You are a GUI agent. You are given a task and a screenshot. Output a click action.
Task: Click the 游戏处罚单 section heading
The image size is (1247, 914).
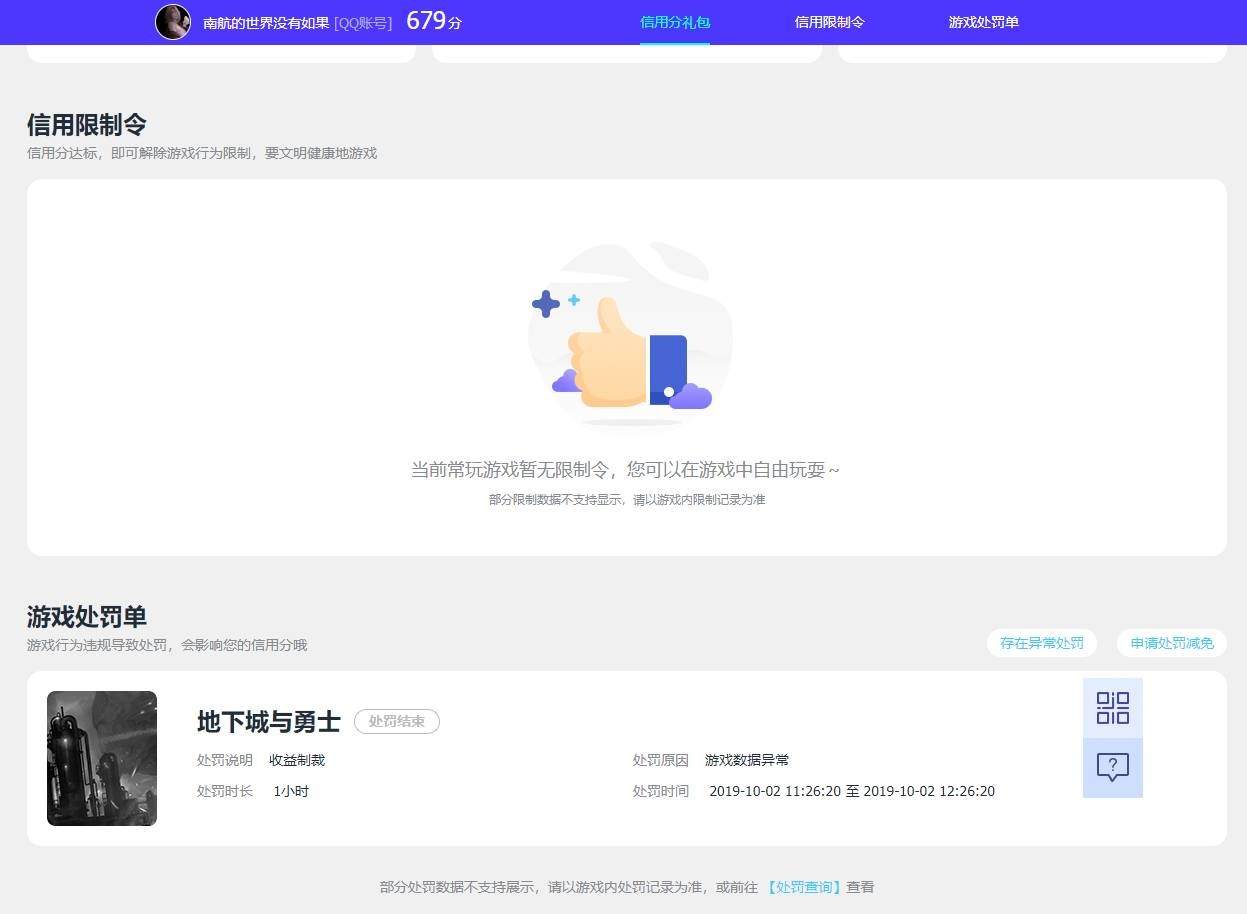87,616
